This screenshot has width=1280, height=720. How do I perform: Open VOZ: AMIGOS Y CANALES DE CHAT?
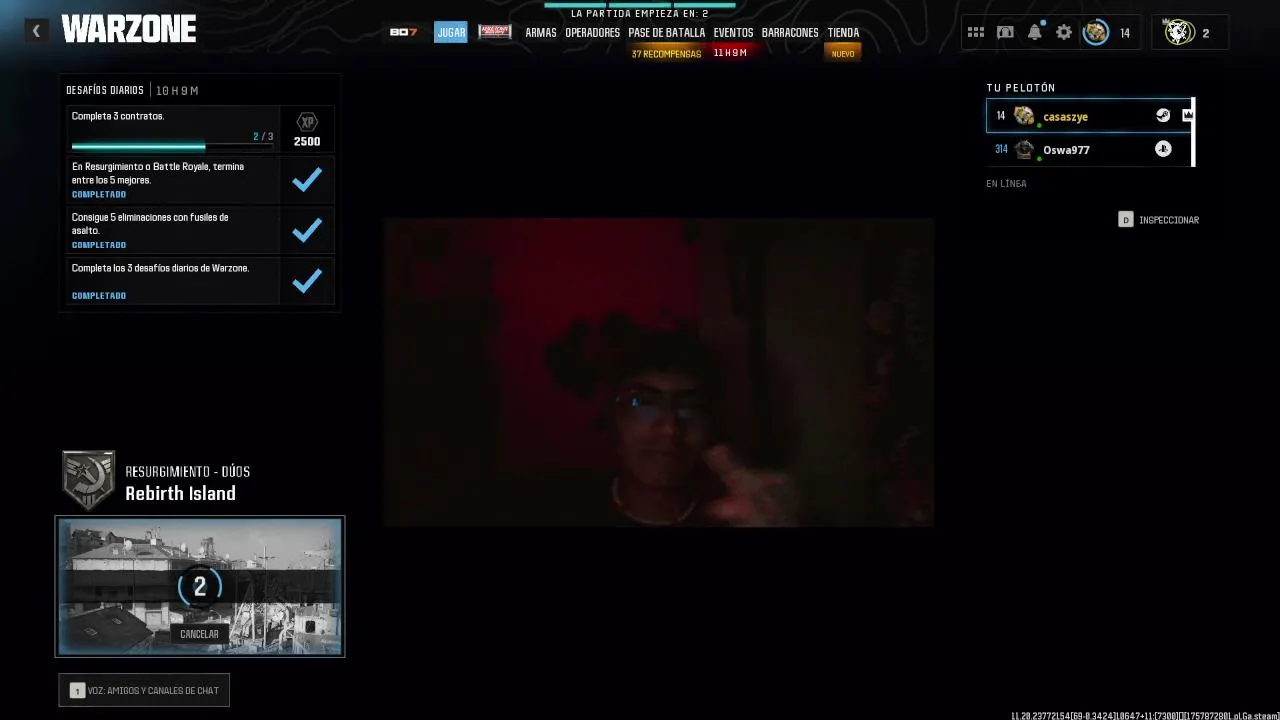tap(144, 690)
